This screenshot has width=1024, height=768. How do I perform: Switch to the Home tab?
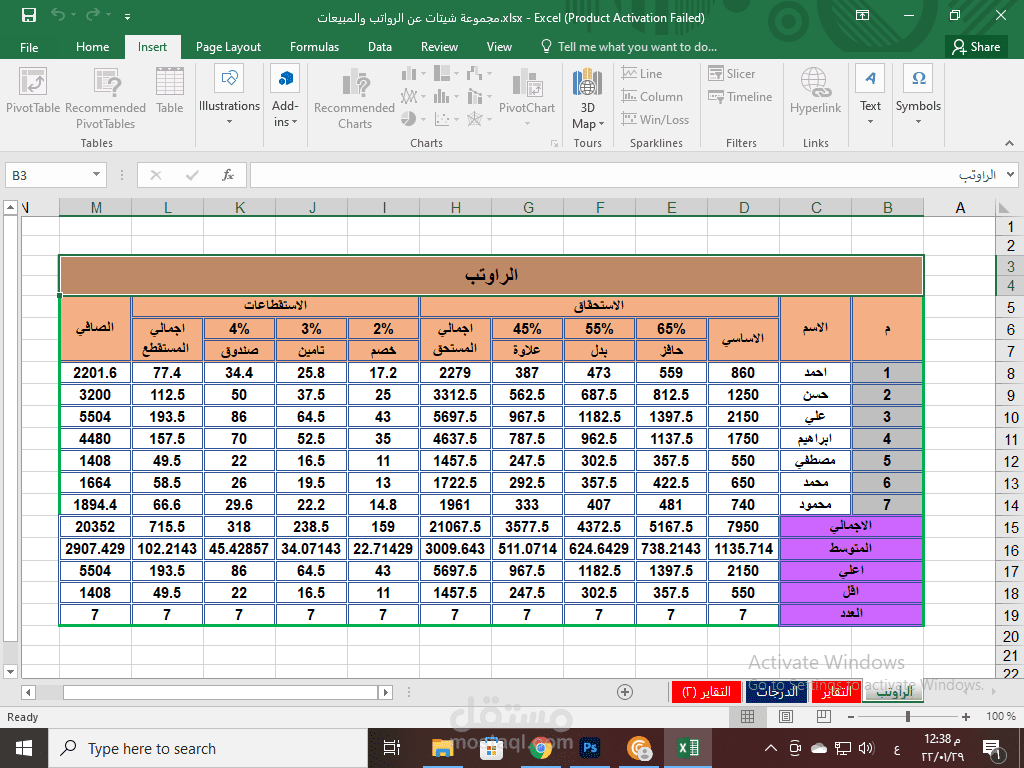click(x=93, y=47)
